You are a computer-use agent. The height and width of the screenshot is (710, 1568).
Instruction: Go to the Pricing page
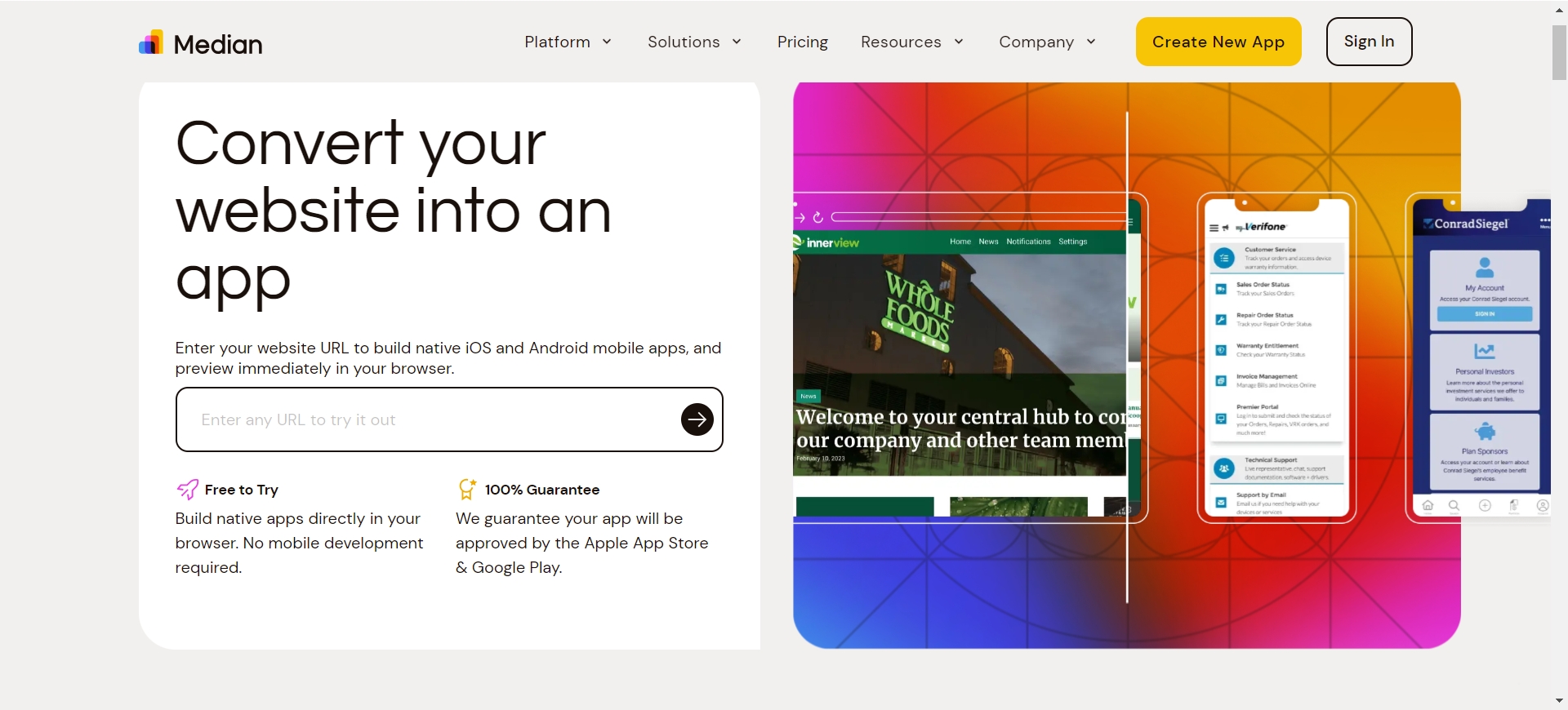(x=803, y=42)
